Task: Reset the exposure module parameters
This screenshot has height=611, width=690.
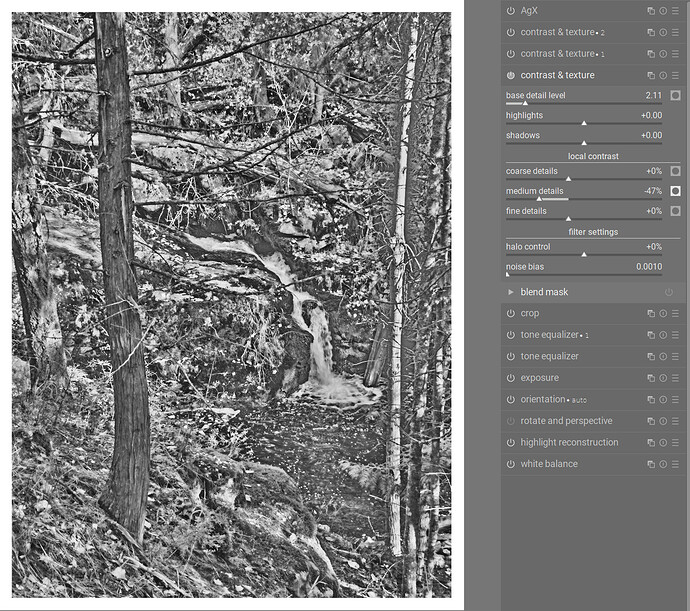Action: [663, 378]
